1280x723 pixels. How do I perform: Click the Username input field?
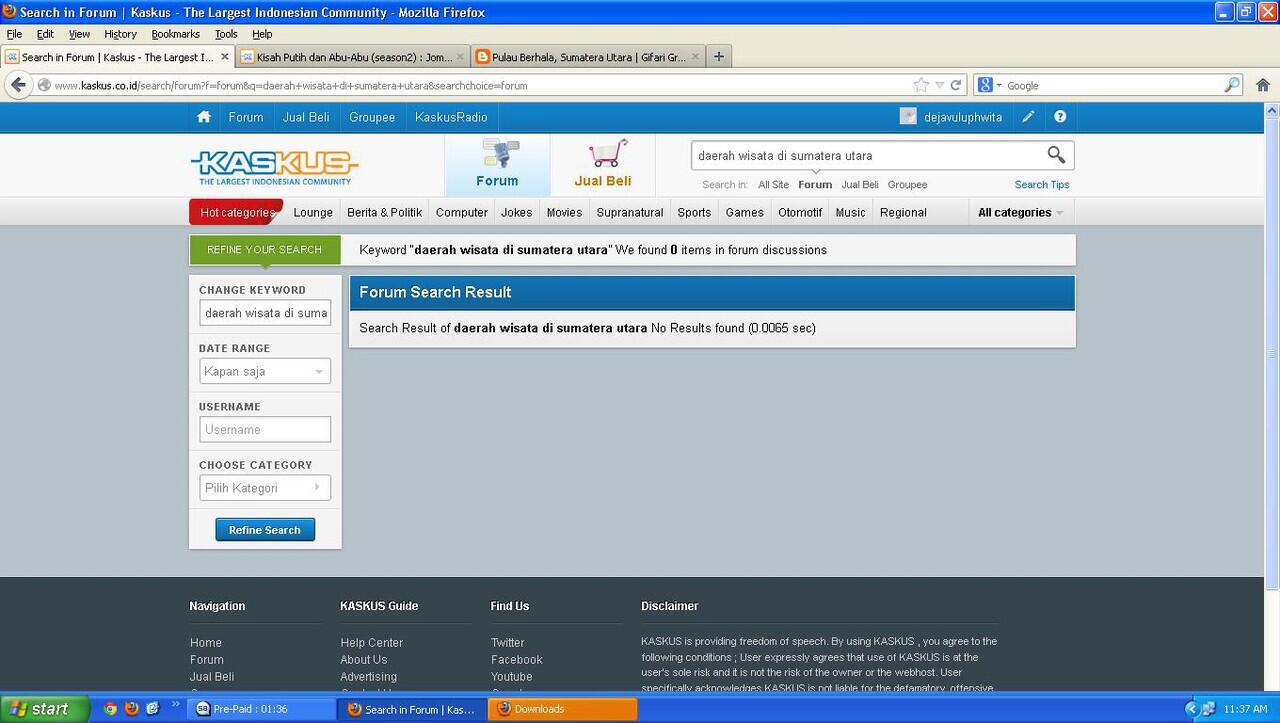[x=265, y=429]
